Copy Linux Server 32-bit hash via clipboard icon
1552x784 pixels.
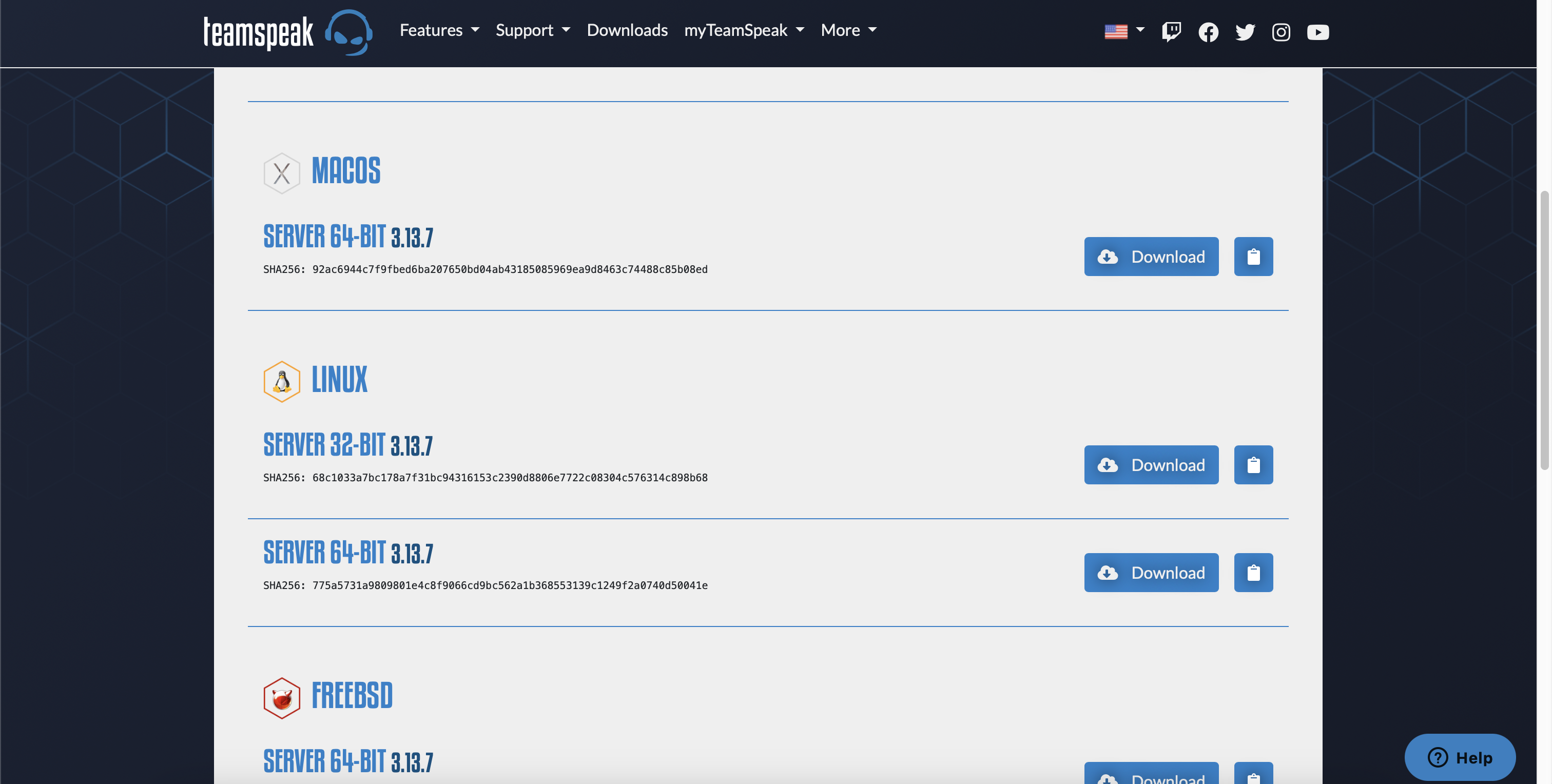pos(1253,465)
